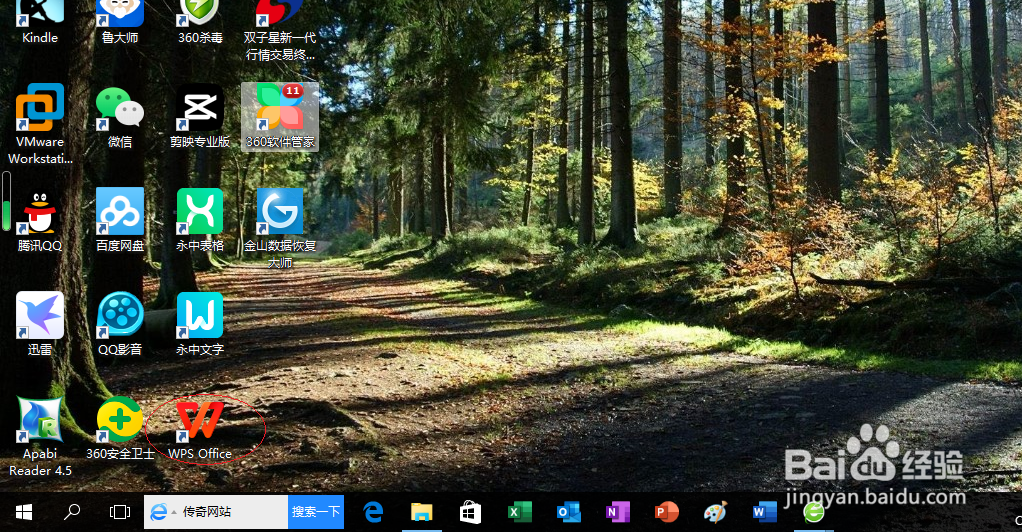
Task: Launch QQ影音 desktop shortcut
Action: coord(120,324)
